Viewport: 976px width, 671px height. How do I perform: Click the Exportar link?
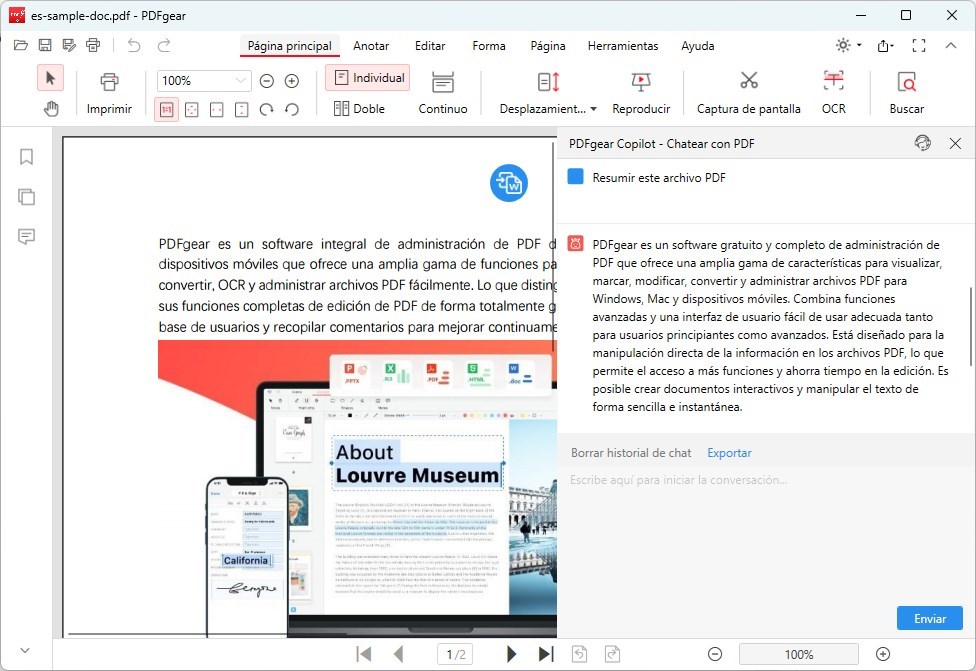[729, 453]
